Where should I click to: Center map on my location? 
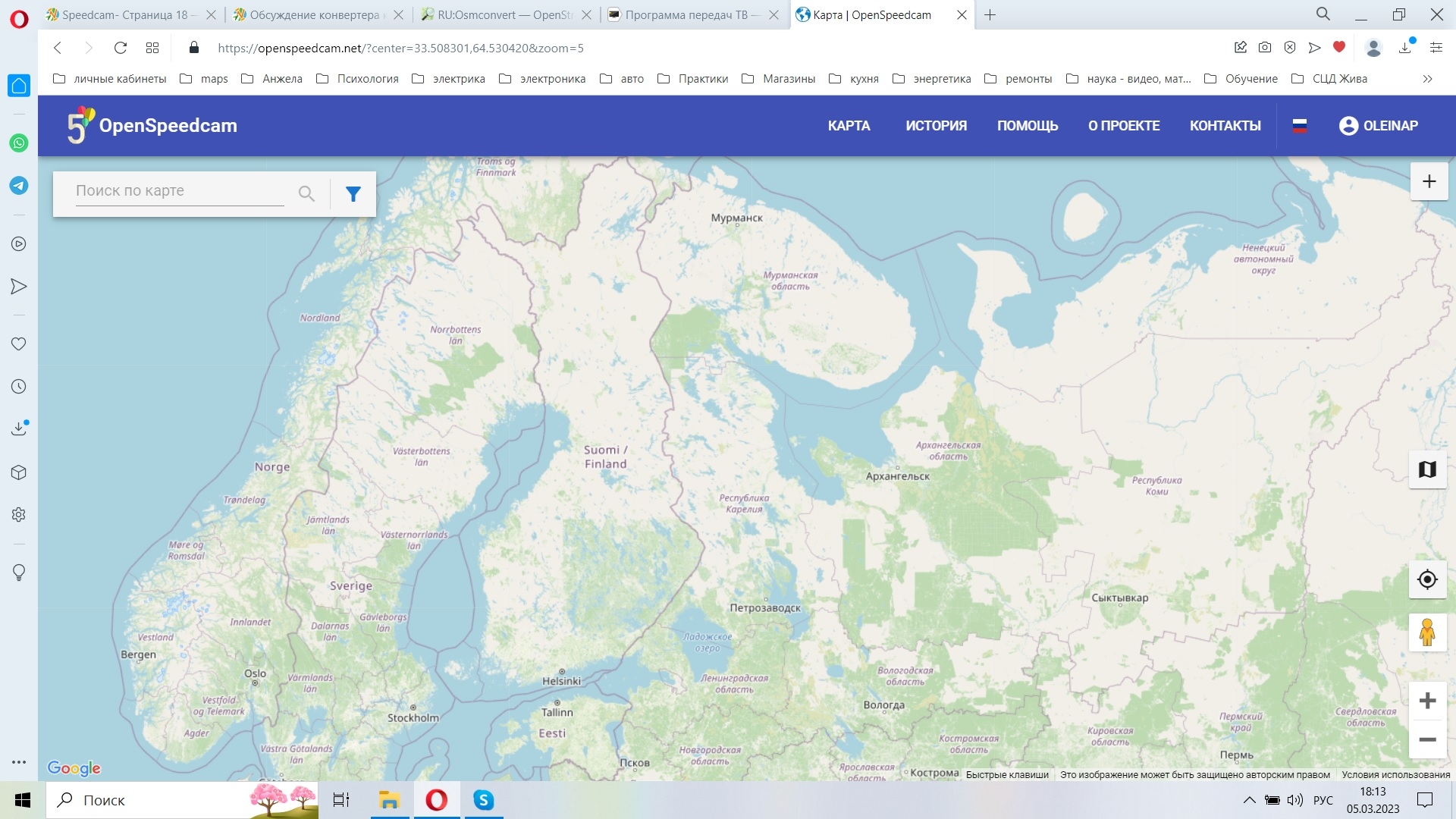1427,580
